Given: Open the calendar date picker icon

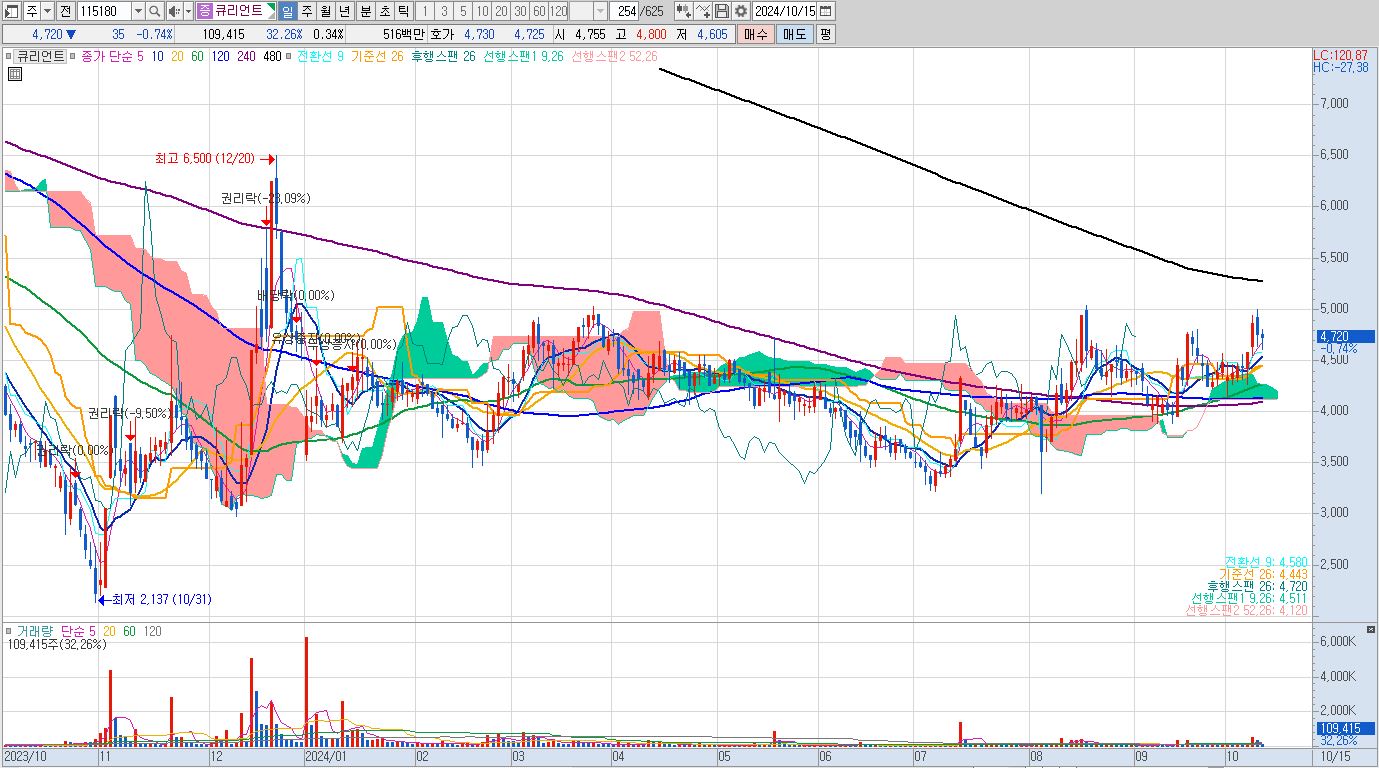Looking at the screenshot, I should 825,11.
